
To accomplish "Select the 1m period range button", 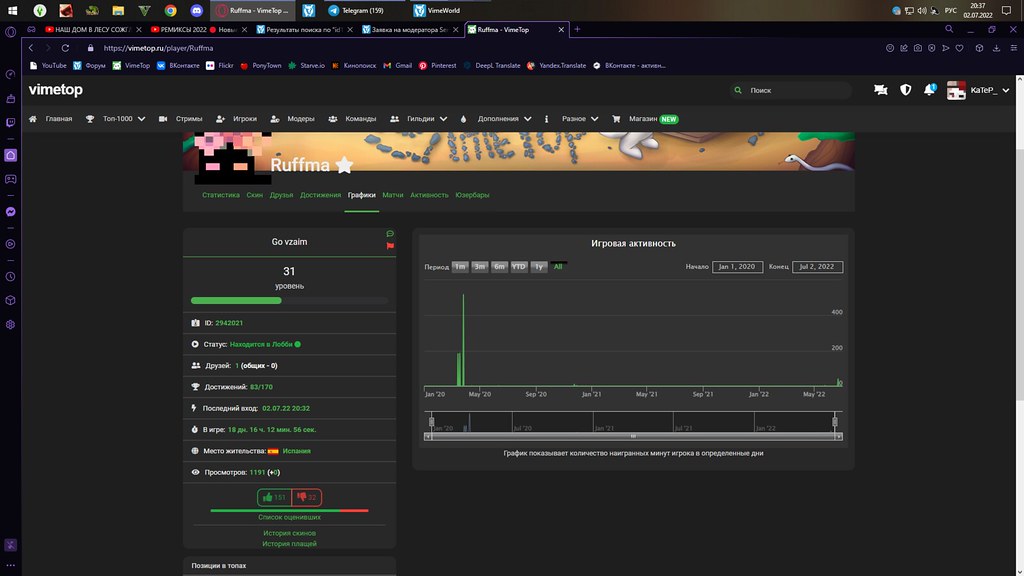I will coord(460,267).
